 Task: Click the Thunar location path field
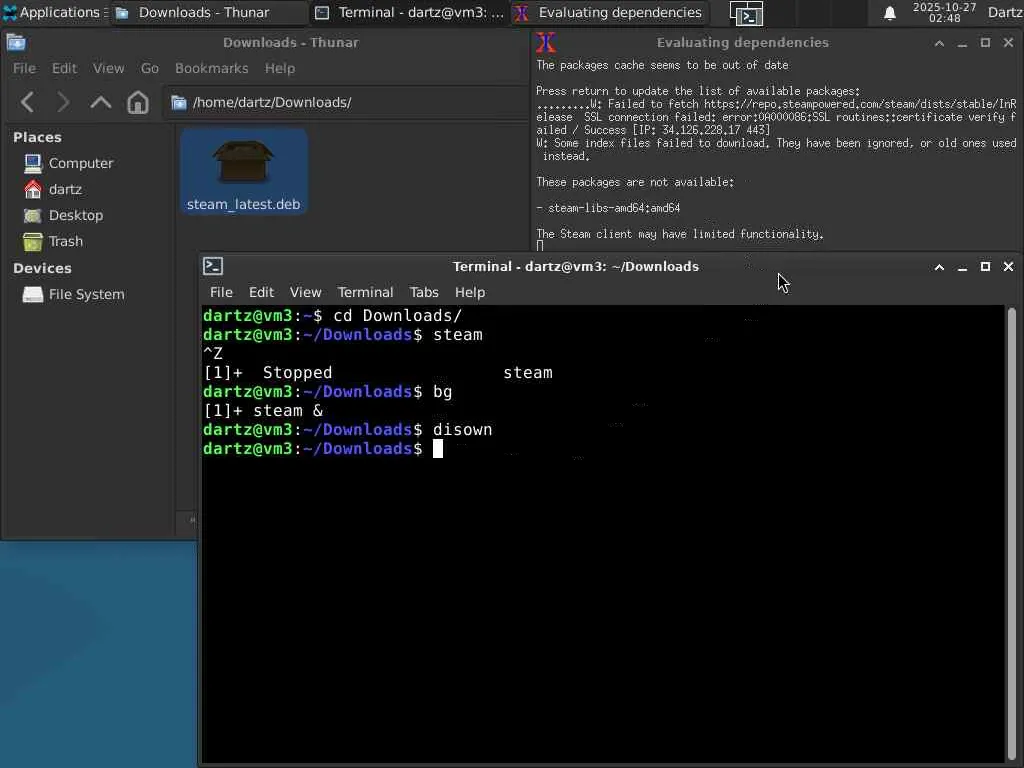click(x=346, y=103)
